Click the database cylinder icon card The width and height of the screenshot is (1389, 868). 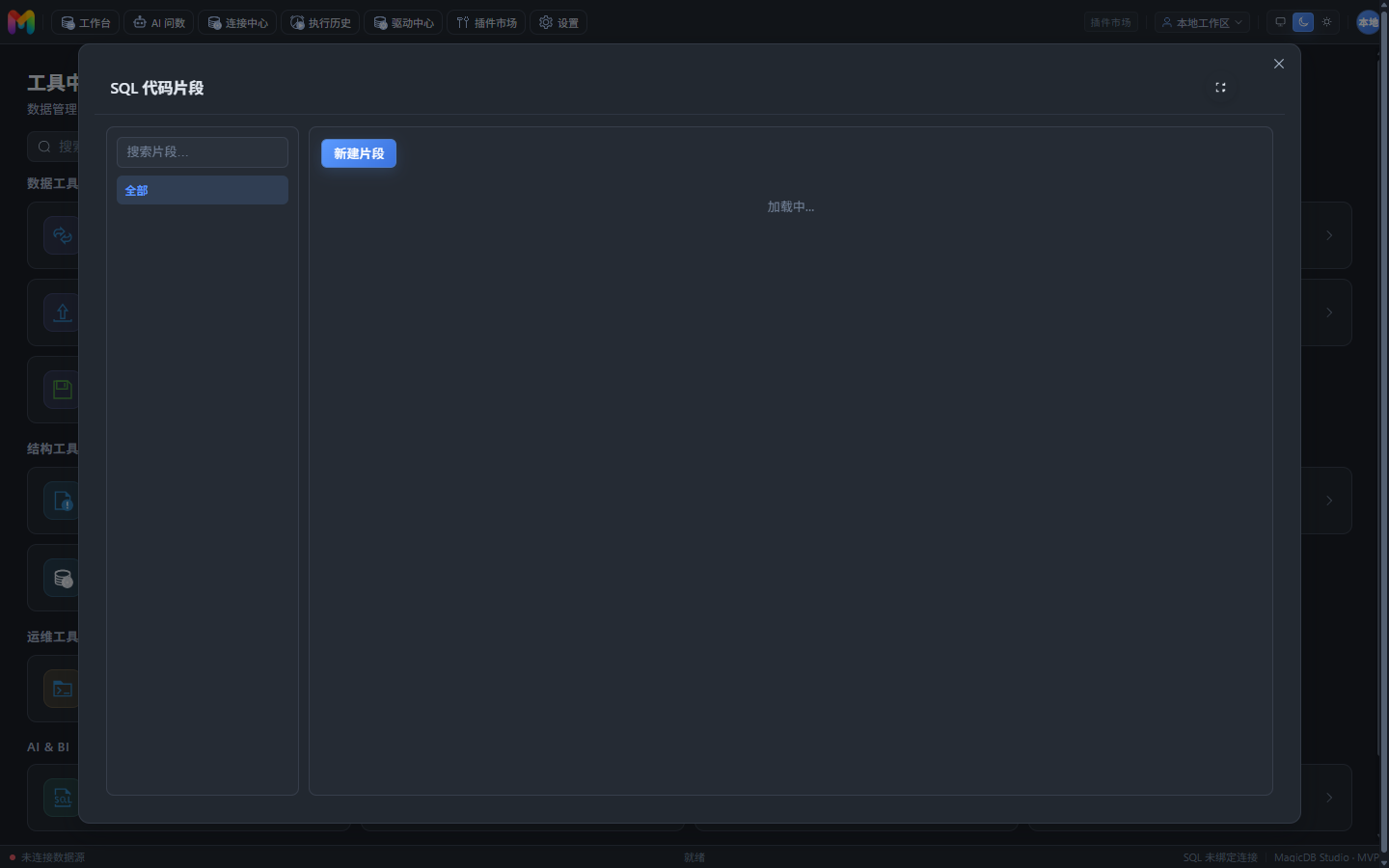[x=63, y=578]
